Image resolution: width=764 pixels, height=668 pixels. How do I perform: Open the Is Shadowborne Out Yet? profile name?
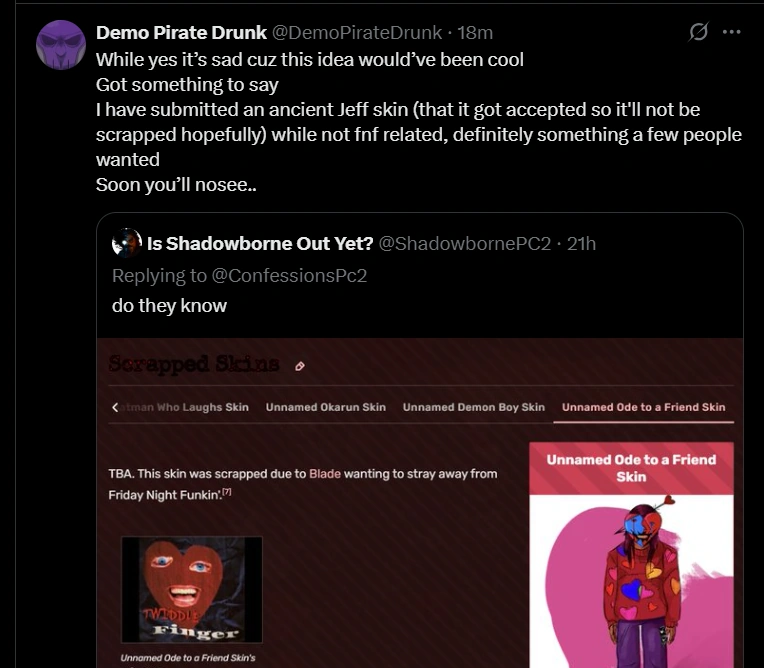pos(260,244)
